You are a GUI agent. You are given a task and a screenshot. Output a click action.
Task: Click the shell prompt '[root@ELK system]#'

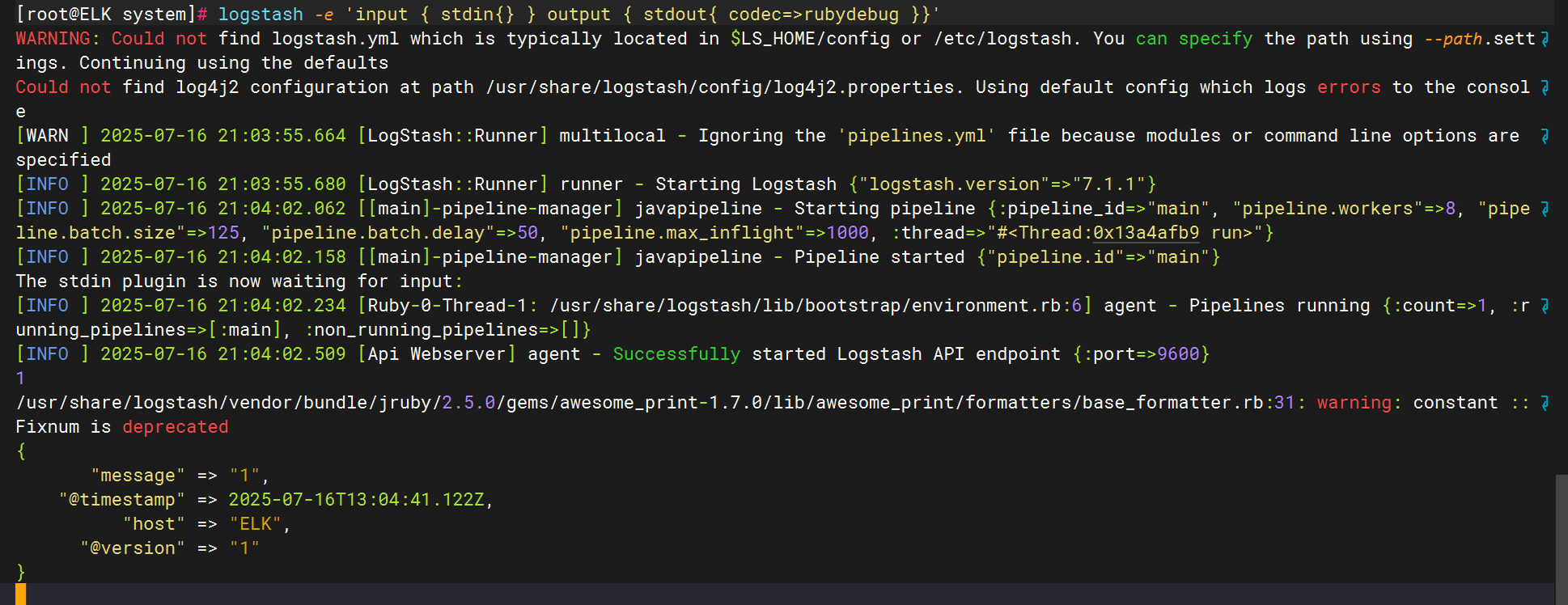pyautogui.click(x=112, y=15)
